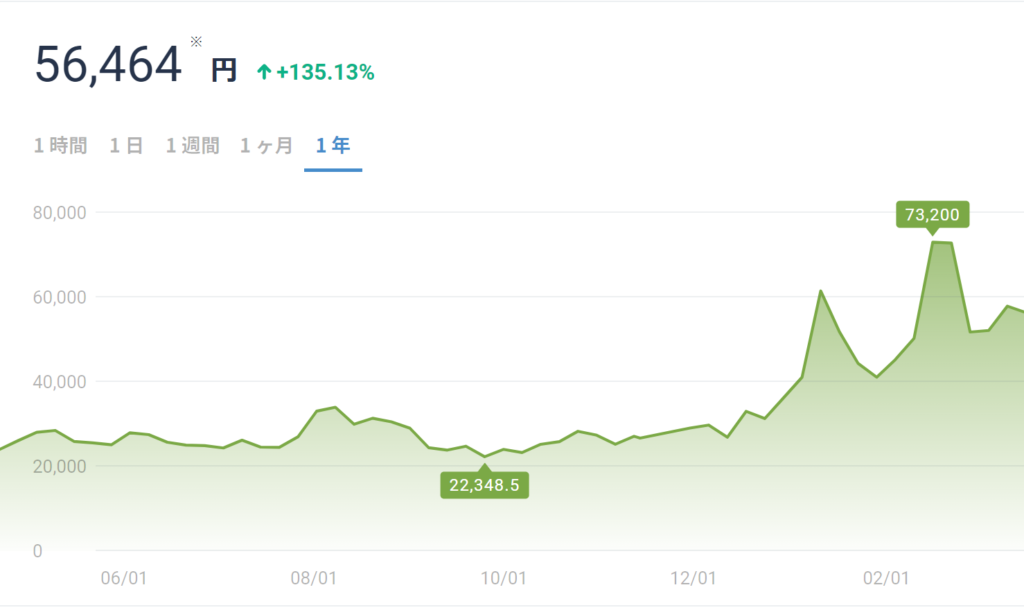1024x610 pixels.
Task: Click the 40,000 y-axis value label
Action: (x=61, y=381)
